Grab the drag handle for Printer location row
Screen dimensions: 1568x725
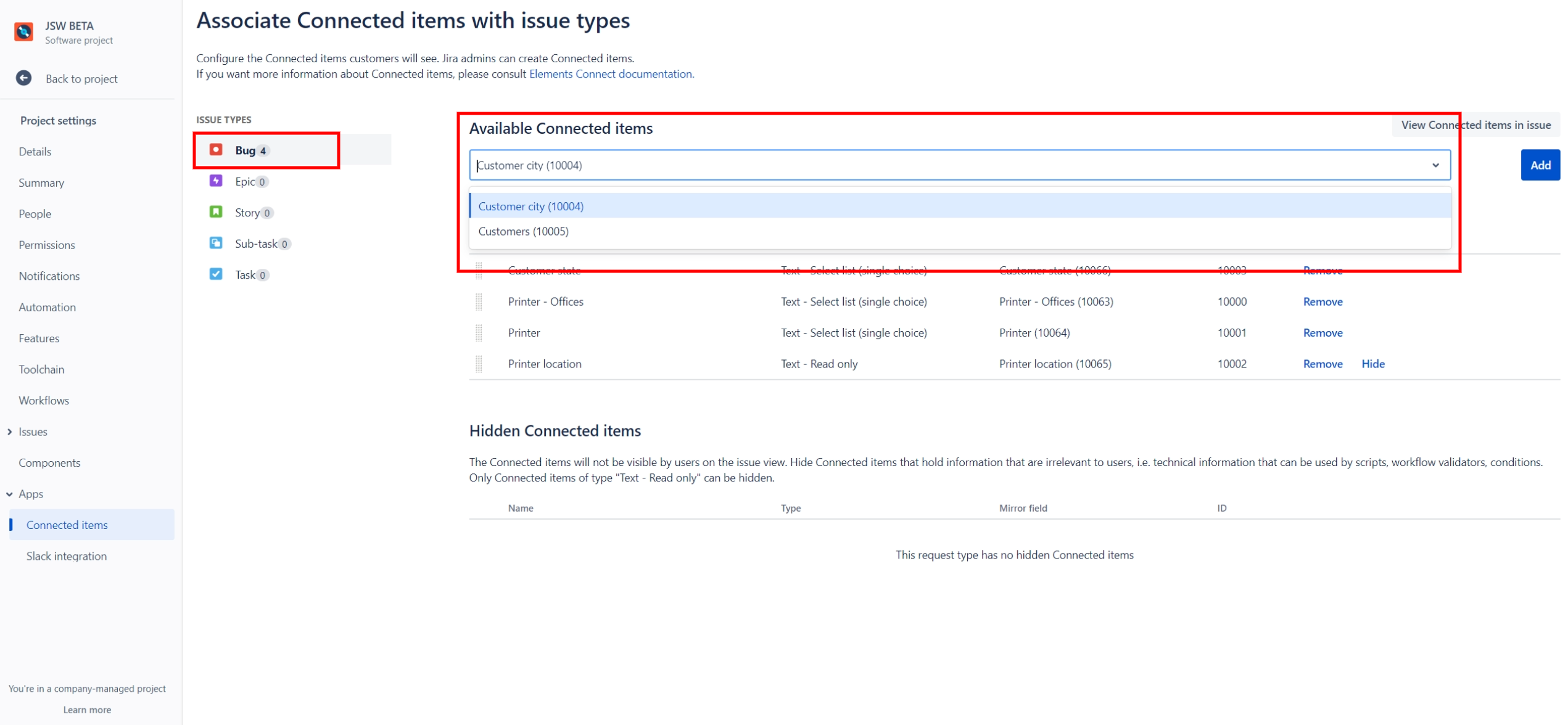click(479, 364)
